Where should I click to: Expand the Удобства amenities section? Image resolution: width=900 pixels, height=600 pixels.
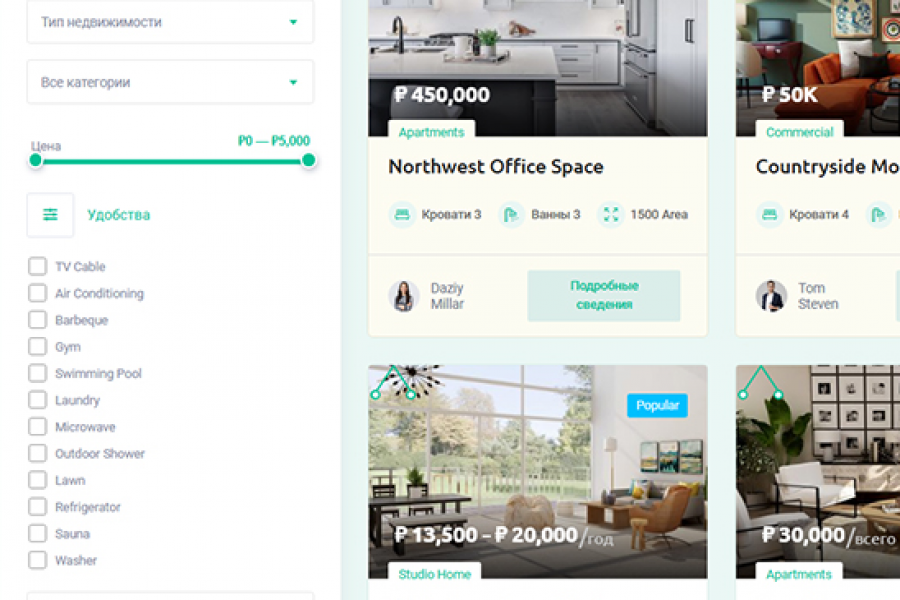pos(118,215)
